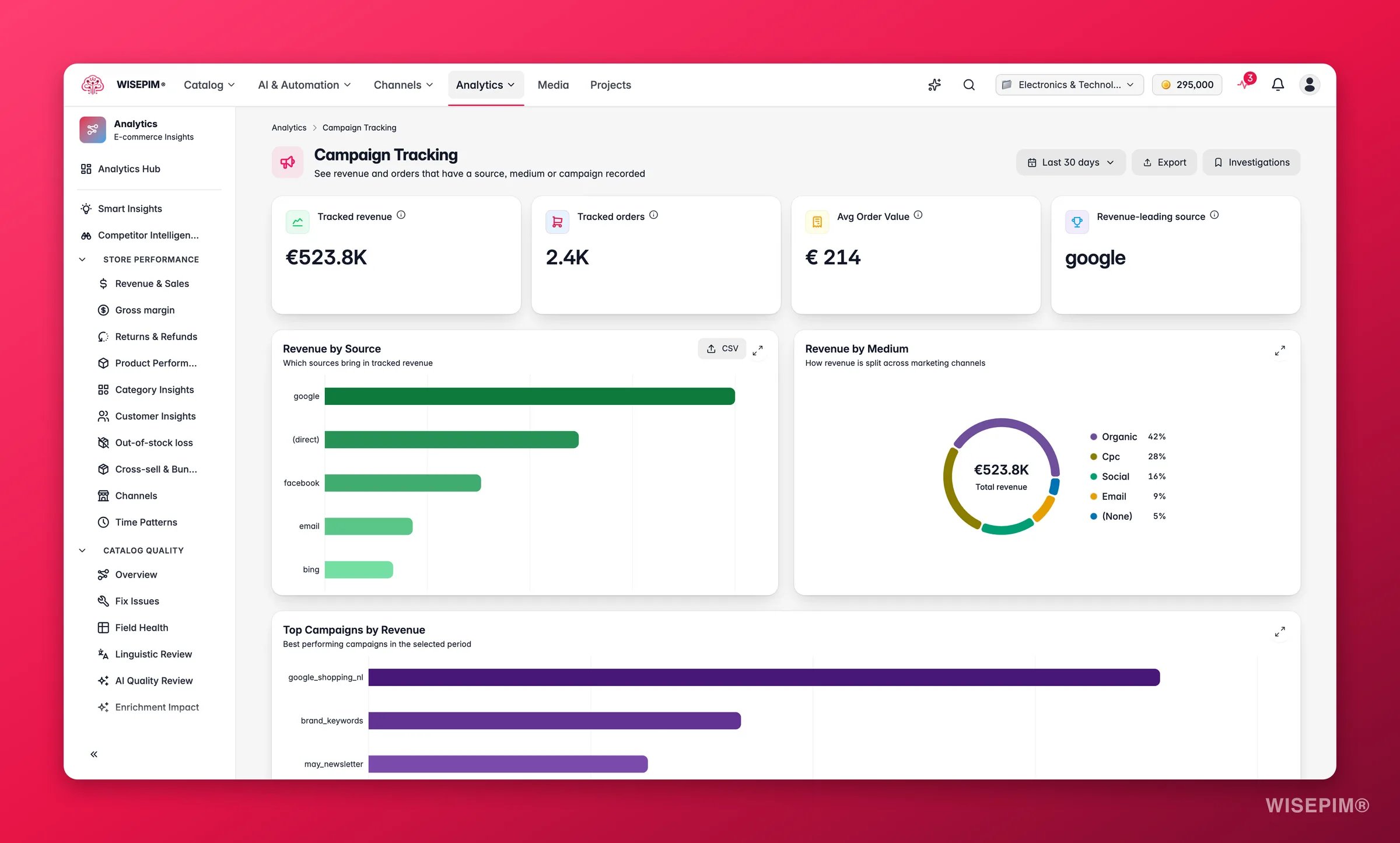Collapse the CATALOG QUALITY section

(x=82, y=550)
